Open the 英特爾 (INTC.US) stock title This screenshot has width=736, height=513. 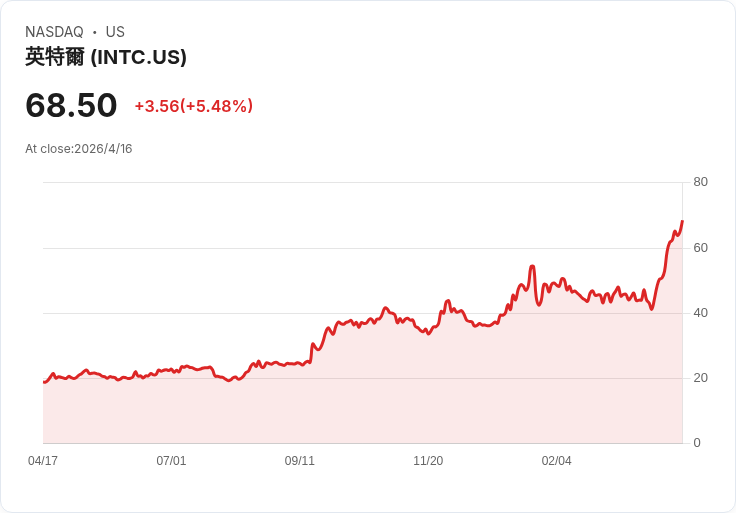click(x=106, y=57)
